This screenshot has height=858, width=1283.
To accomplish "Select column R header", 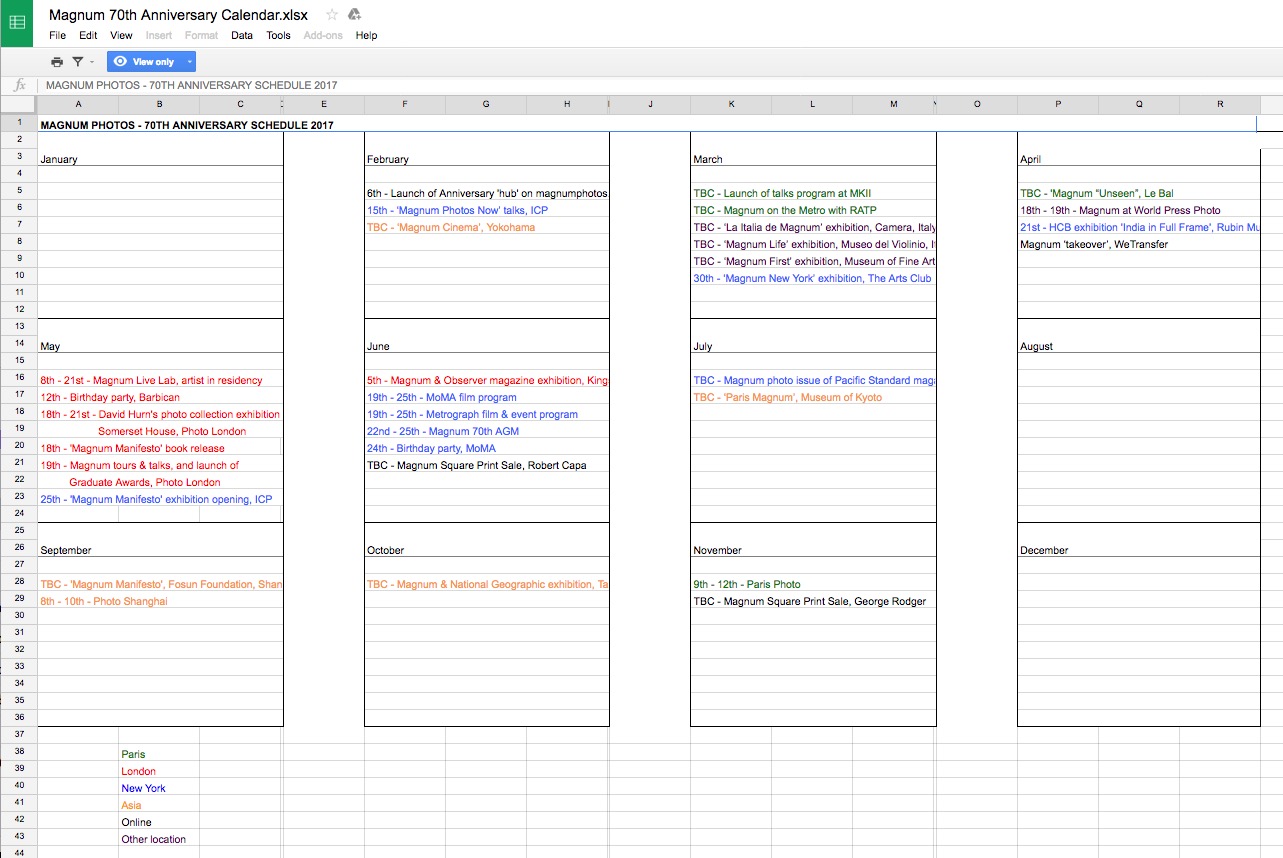I will (x=1220, y=105).
